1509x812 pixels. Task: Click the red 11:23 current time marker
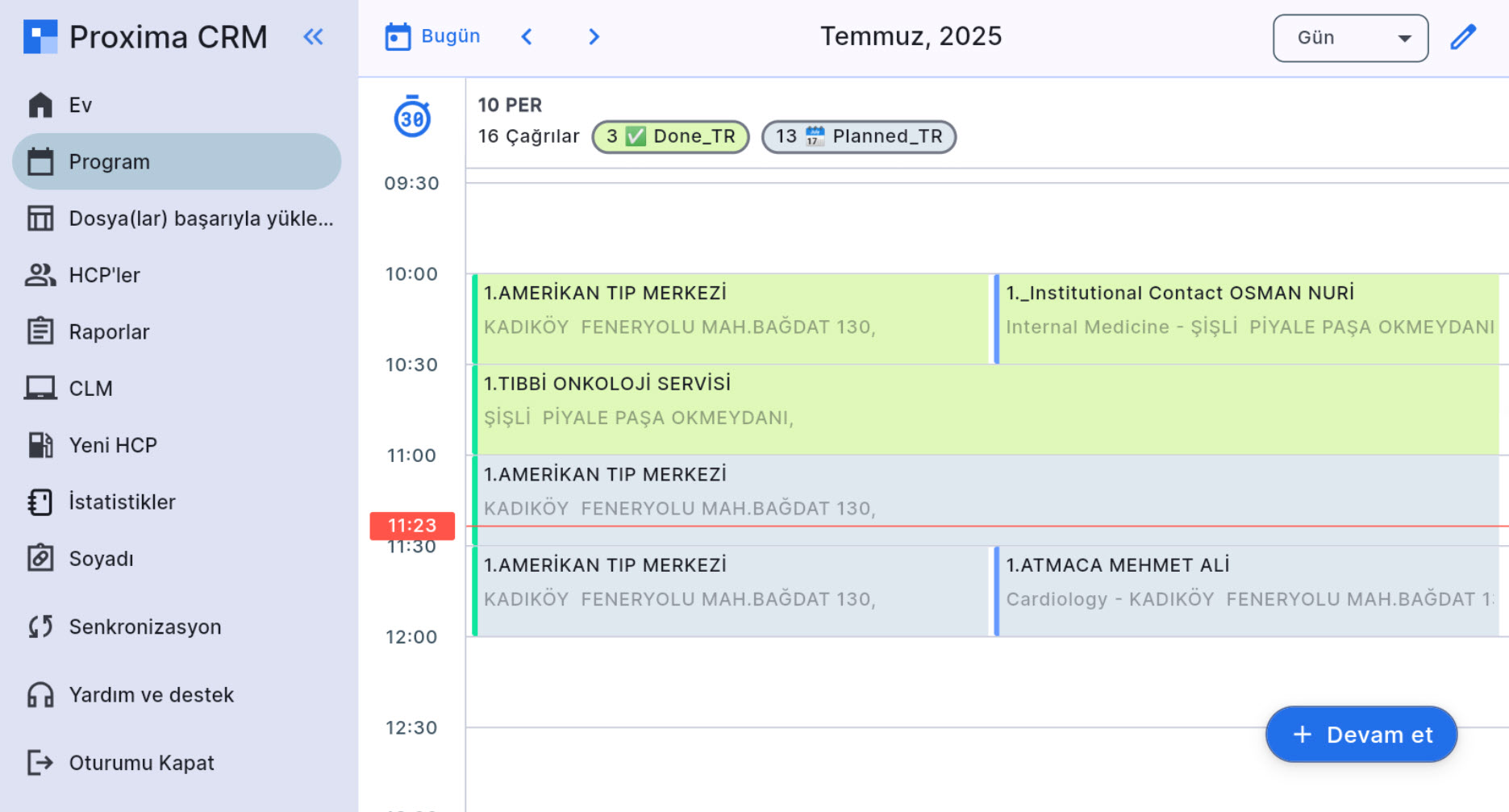click(x=412, y=526)
